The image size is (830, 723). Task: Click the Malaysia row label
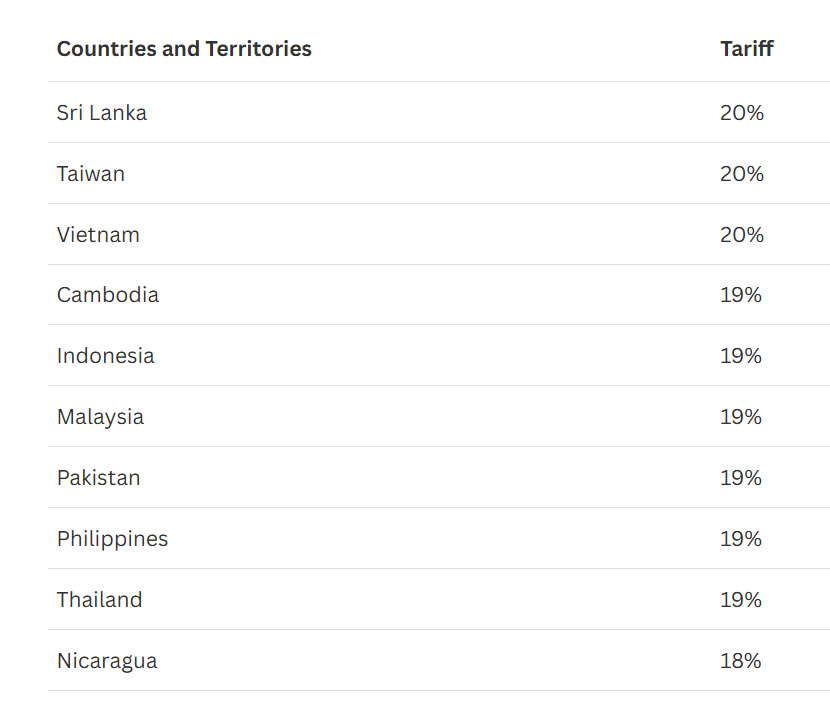coord(101,417)
